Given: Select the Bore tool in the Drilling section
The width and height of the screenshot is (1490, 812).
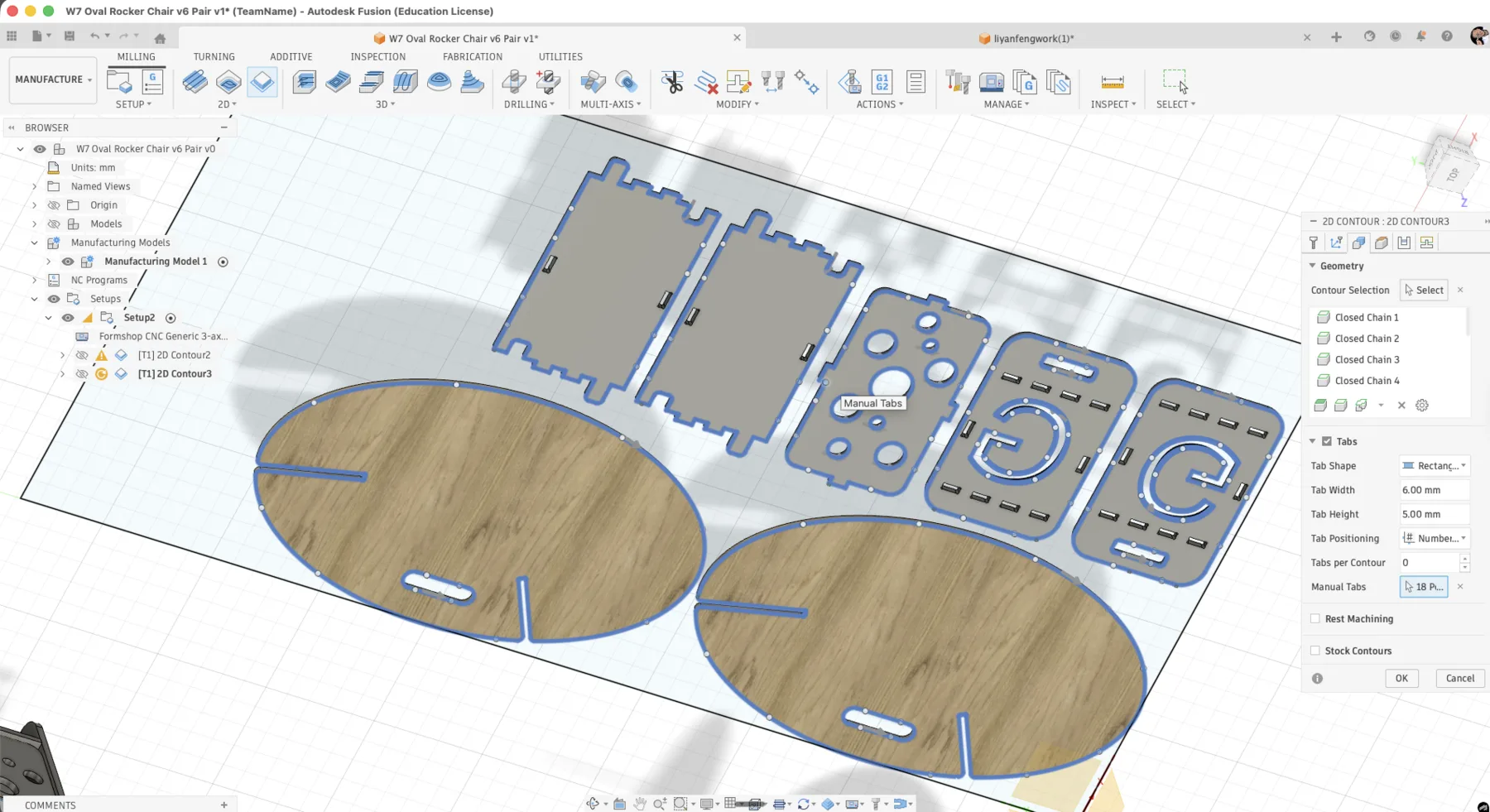Looking at the screenshot, I should pos(546,82).
